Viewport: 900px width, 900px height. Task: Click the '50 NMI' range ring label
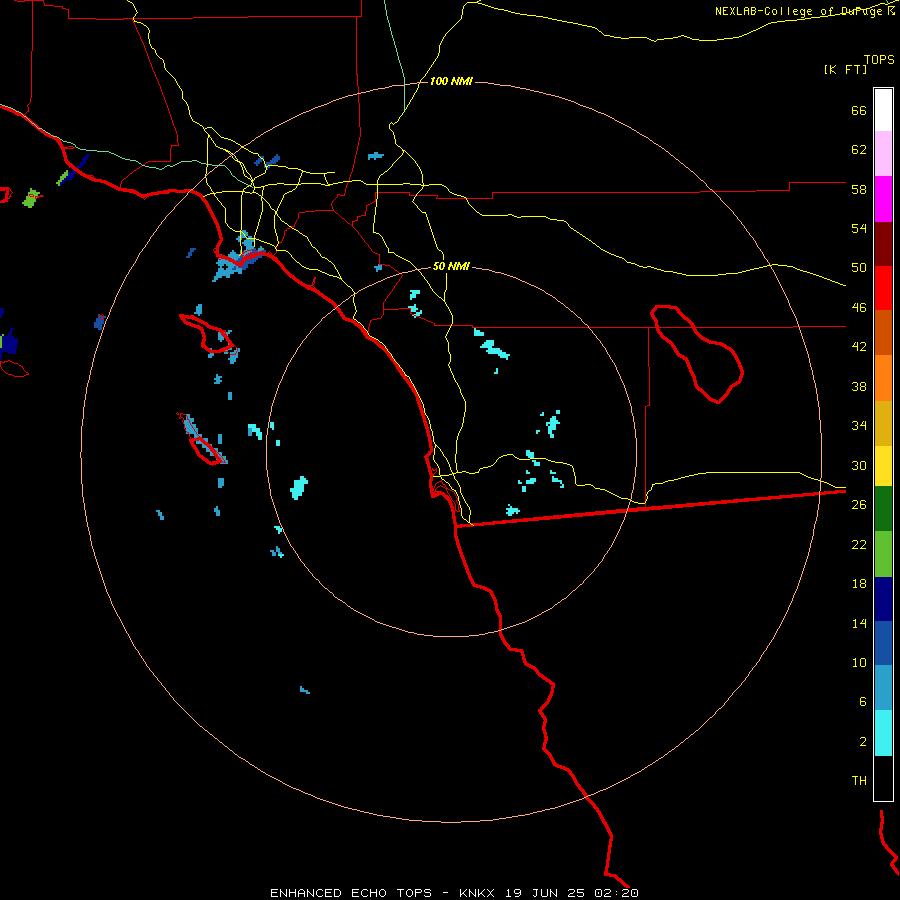coord(451,266)
